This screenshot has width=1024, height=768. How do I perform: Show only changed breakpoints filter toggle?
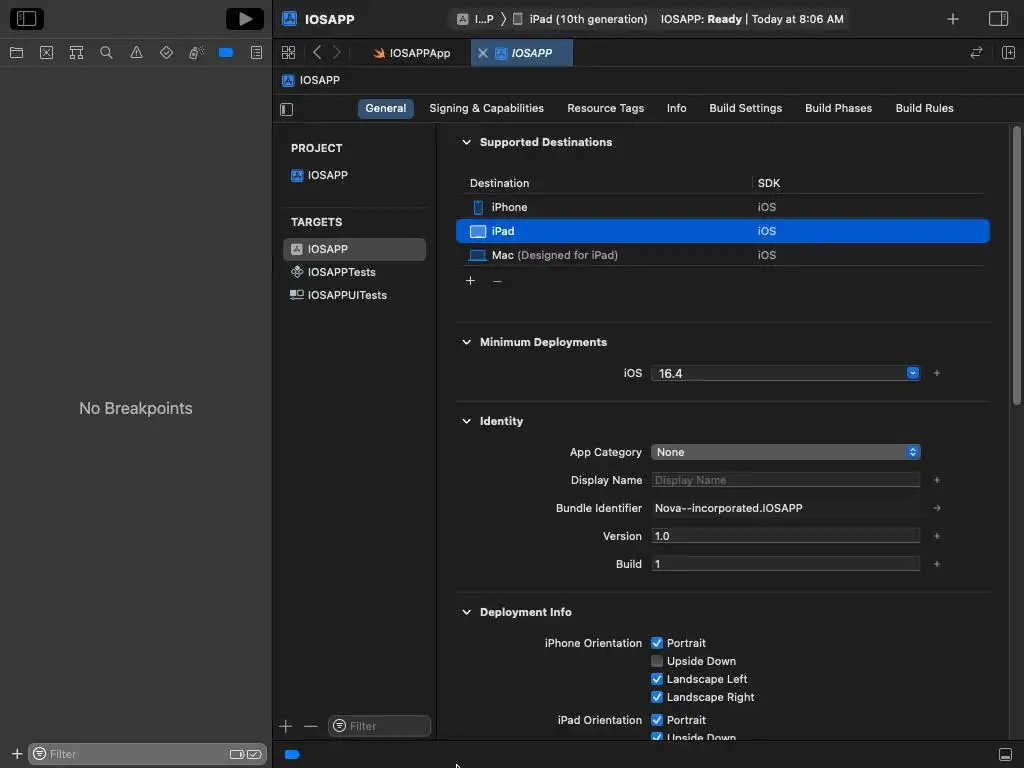(254, 754)
